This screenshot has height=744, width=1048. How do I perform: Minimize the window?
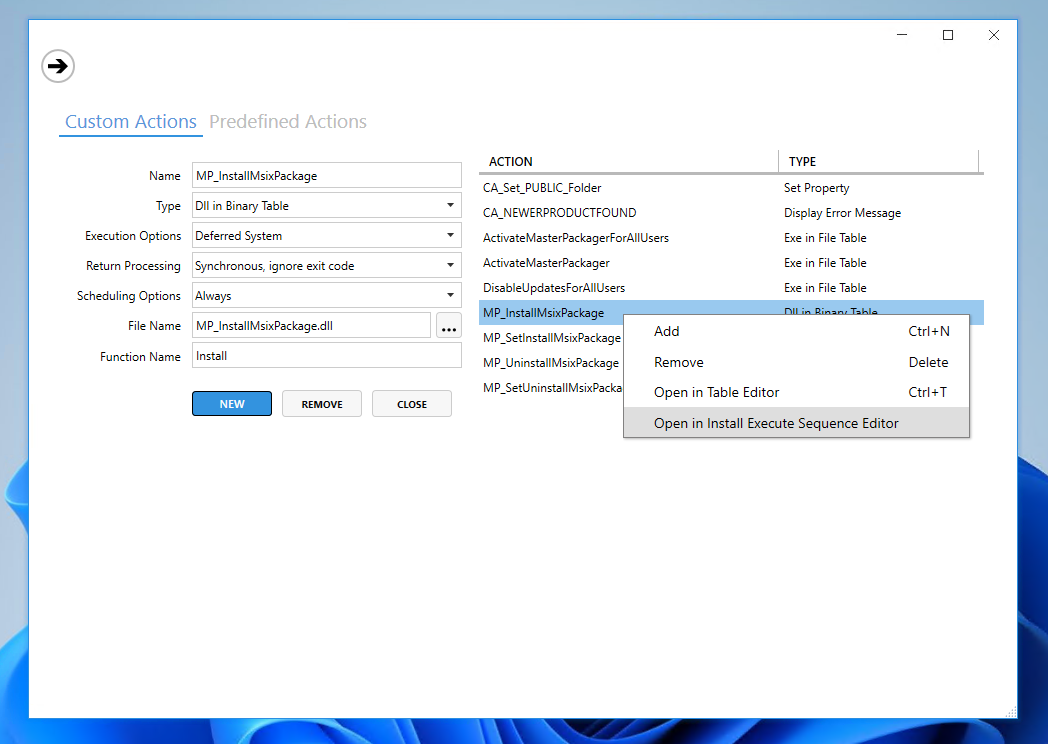coord(902,35)
